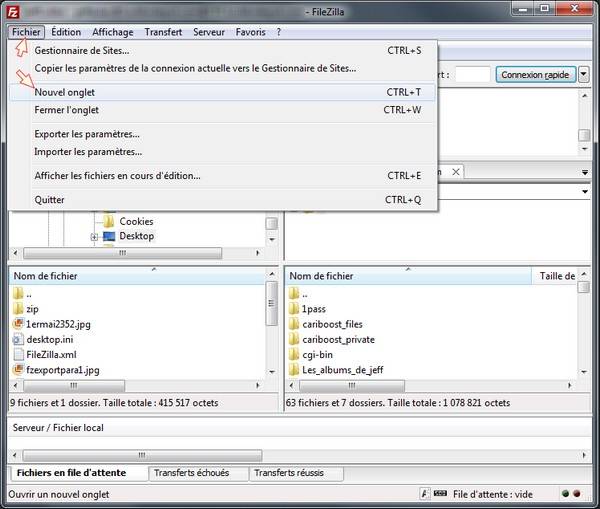
Task: Open the ? help menu
Action: (x=279, y=32)
